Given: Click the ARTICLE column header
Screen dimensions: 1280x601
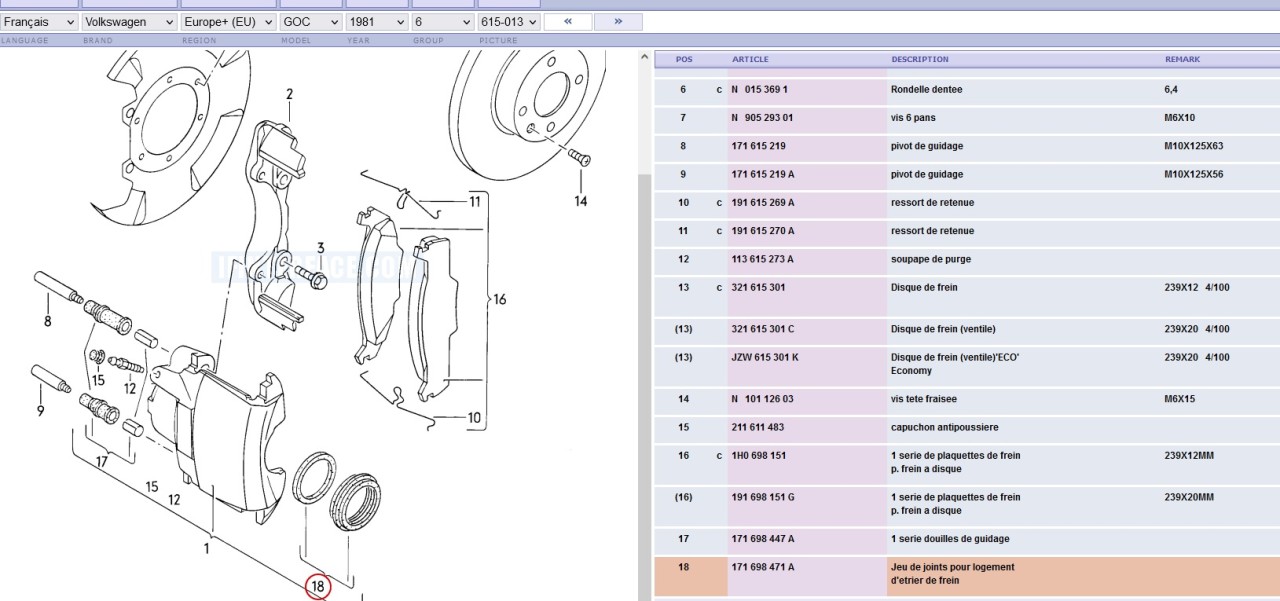Looking at the screenshot, I should [750, 59].
